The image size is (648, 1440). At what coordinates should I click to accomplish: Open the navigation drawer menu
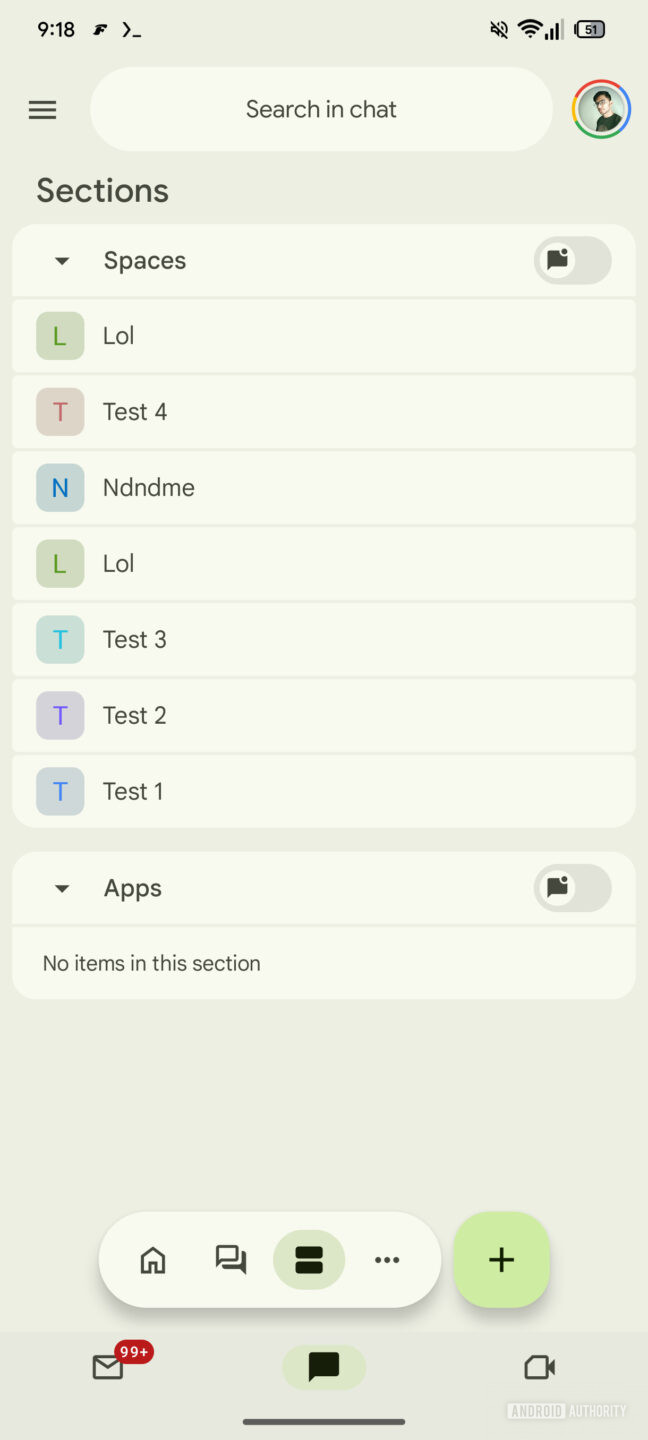click(x=42, y=109)
